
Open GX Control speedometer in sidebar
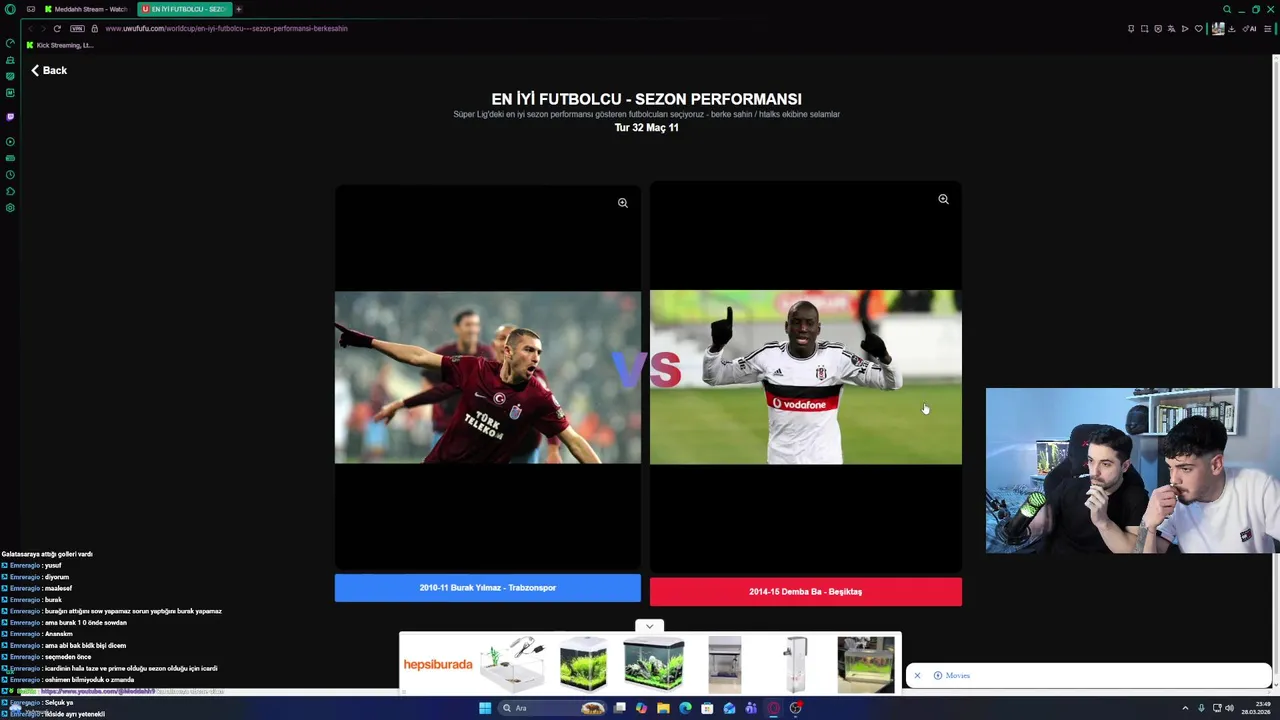10,43
